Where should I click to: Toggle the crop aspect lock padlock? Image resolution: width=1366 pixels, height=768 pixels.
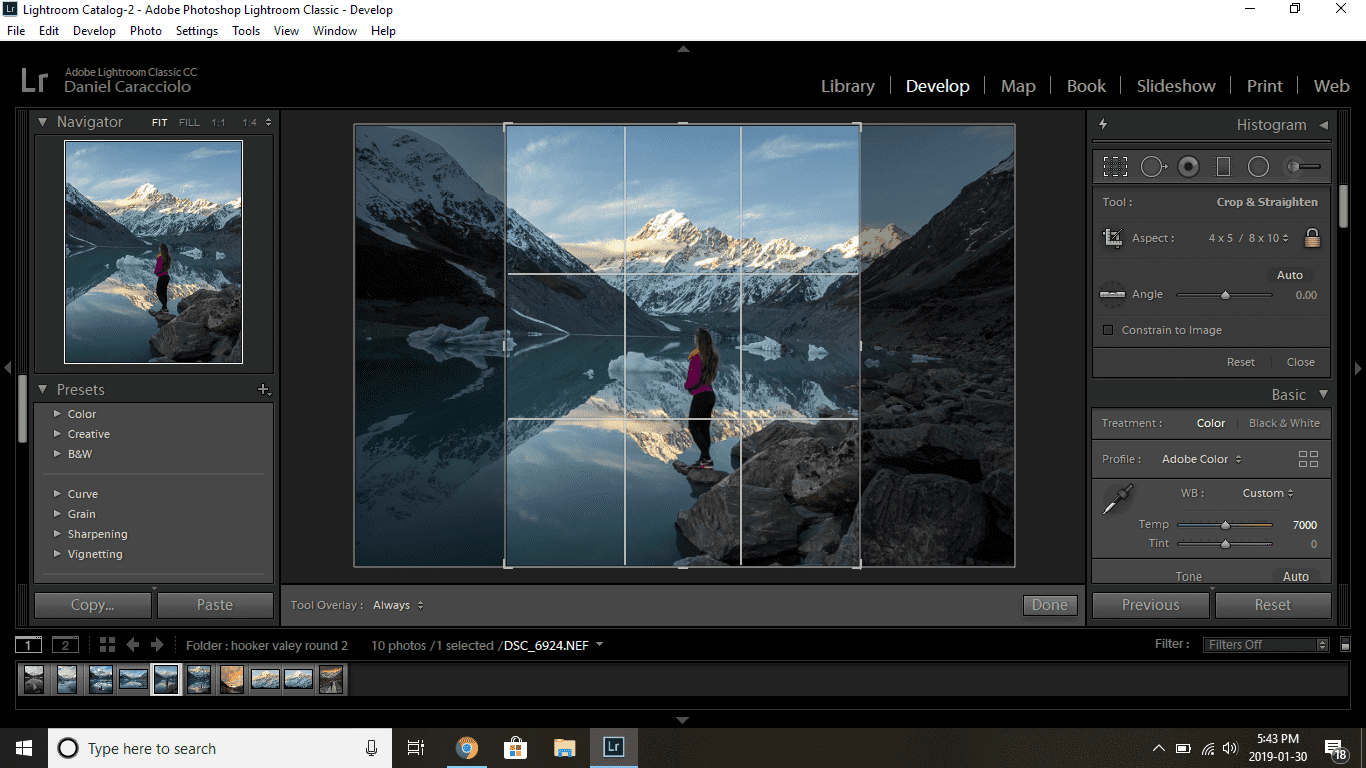pyautogui.click(x=1312, y=238)
